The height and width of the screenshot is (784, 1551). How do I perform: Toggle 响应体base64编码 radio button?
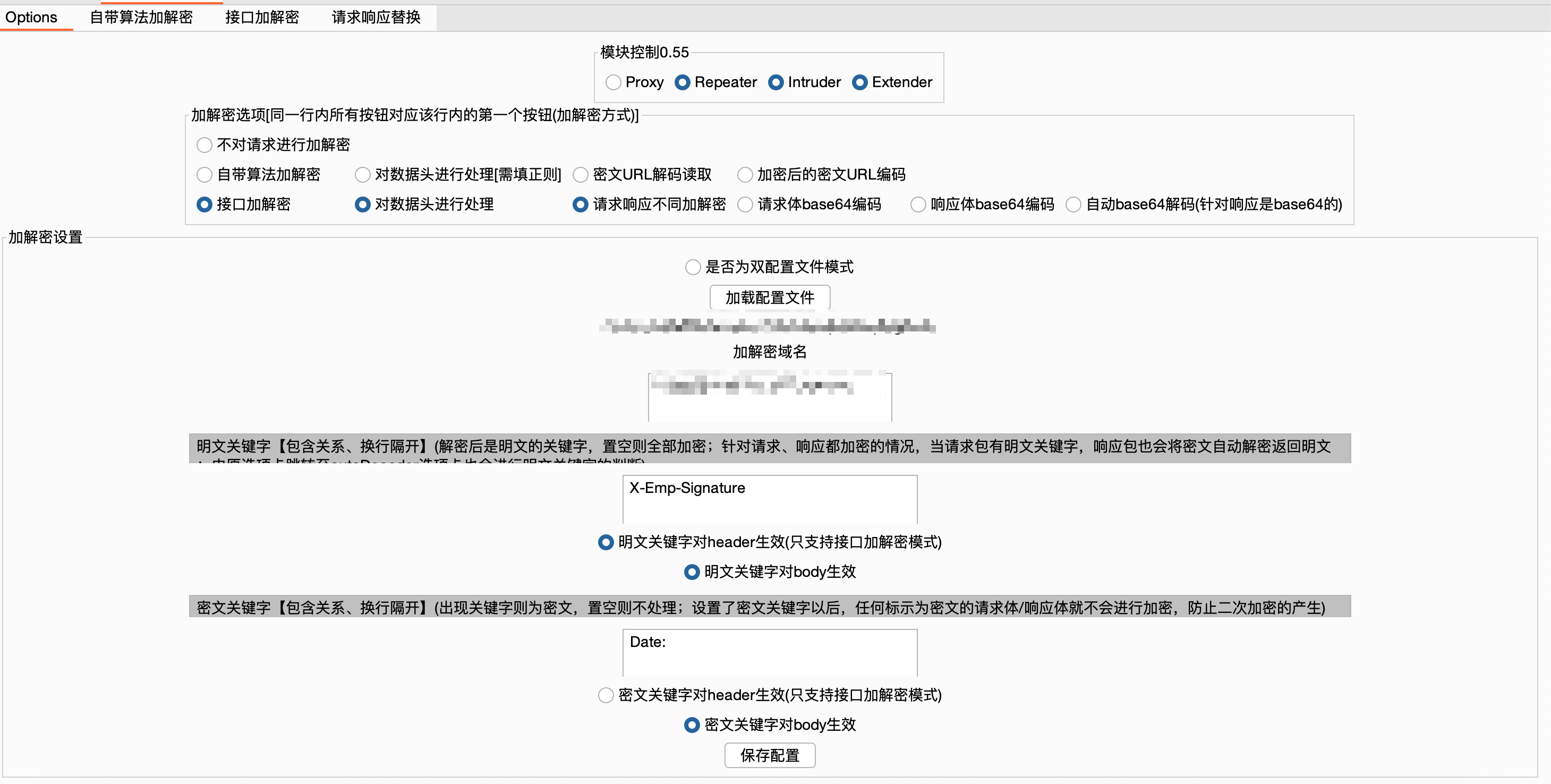pos(918,204)
